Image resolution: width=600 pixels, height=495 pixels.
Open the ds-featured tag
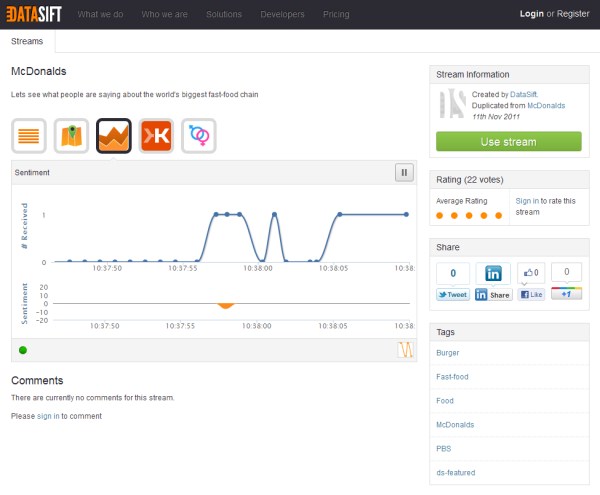click(456, 473)
